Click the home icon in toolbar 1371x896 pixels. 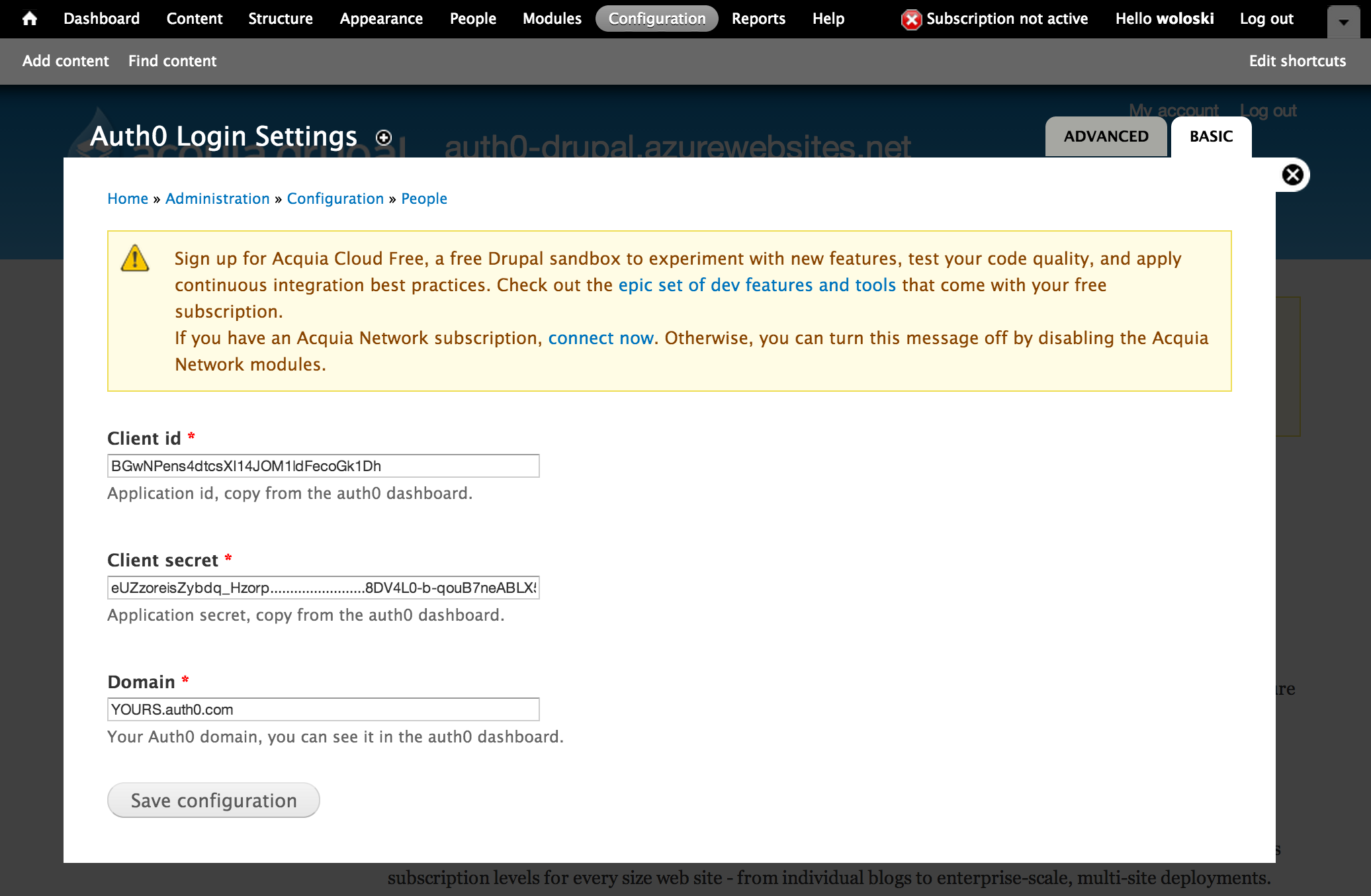pyautogui.click(x=29, y=19)
